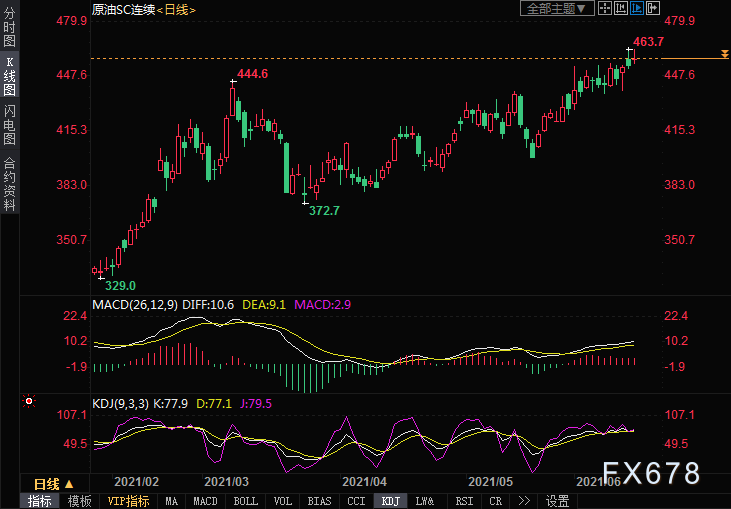Select the LW& indicator
Image resolution: width=731 pixels, height=509 pixels.
tap(425, 502)
